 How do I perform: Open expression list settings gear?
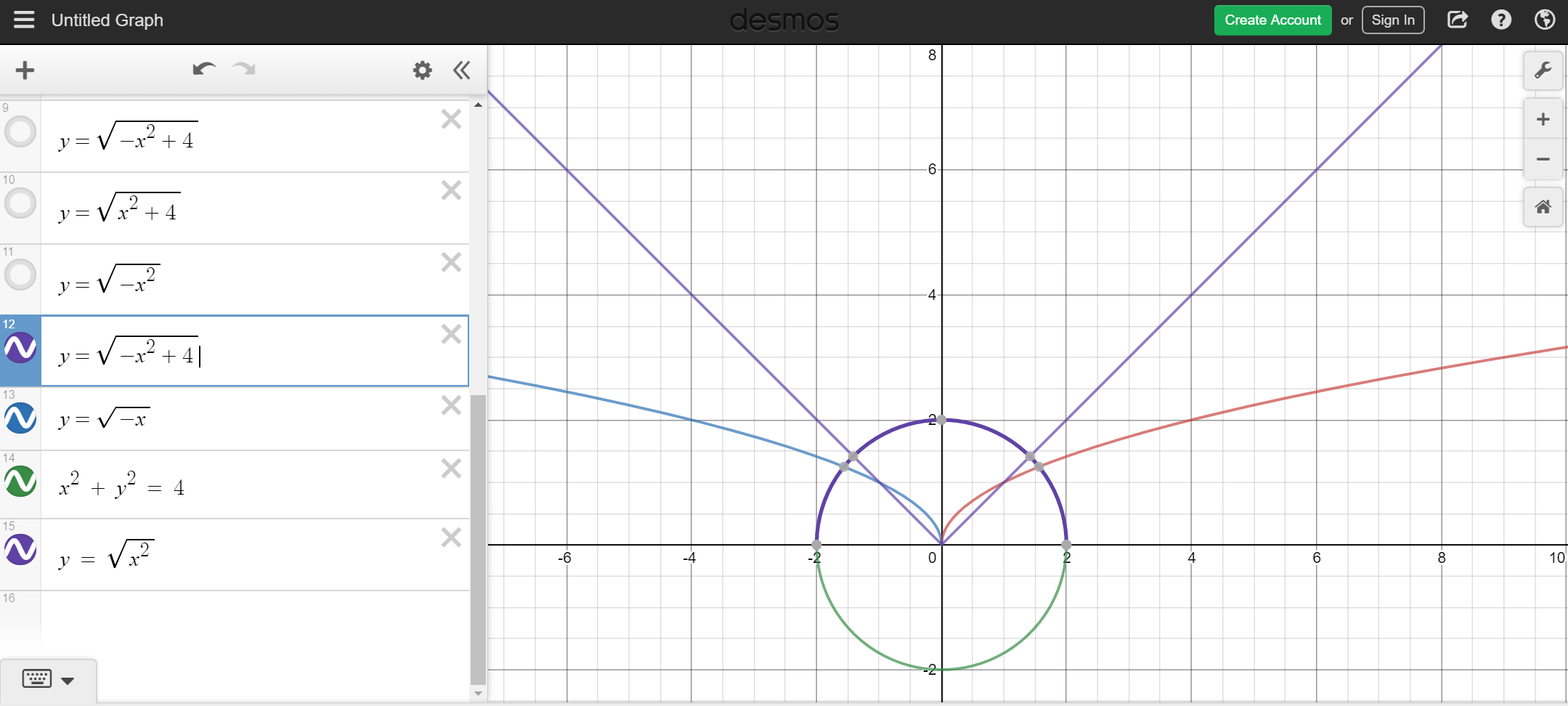coord(422,70)
